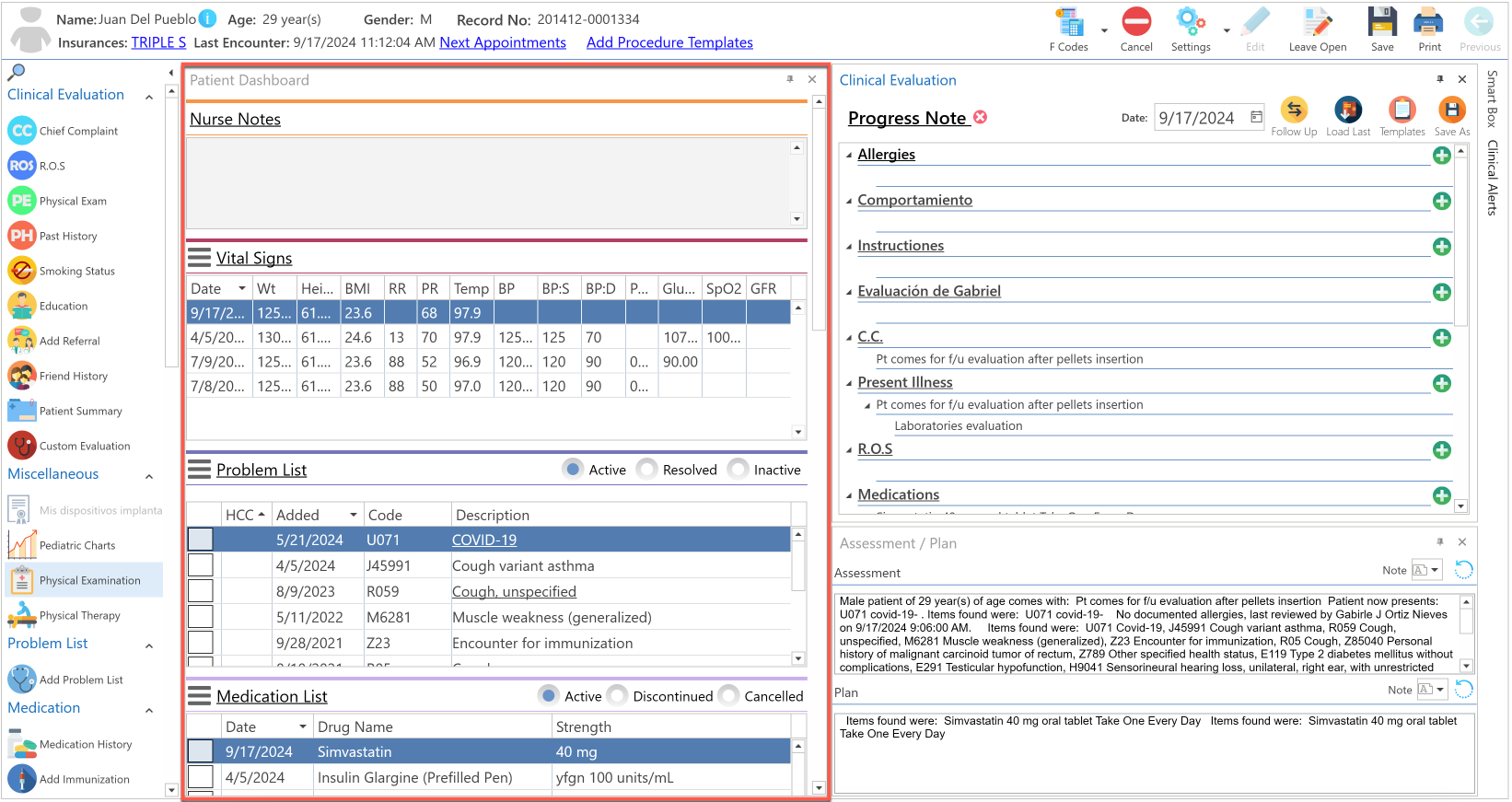Click the Load Last icon
Image resolution: width=1512 pixels, height=802 pixels.
tap(1348, 110)
